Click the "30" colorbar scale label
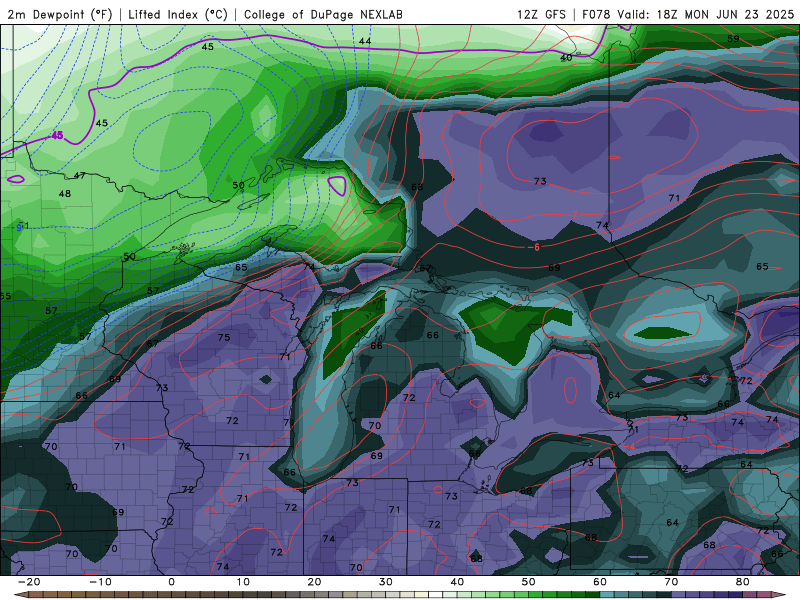Viewport: 800px width, 600px height. click(x=386, y=582)
